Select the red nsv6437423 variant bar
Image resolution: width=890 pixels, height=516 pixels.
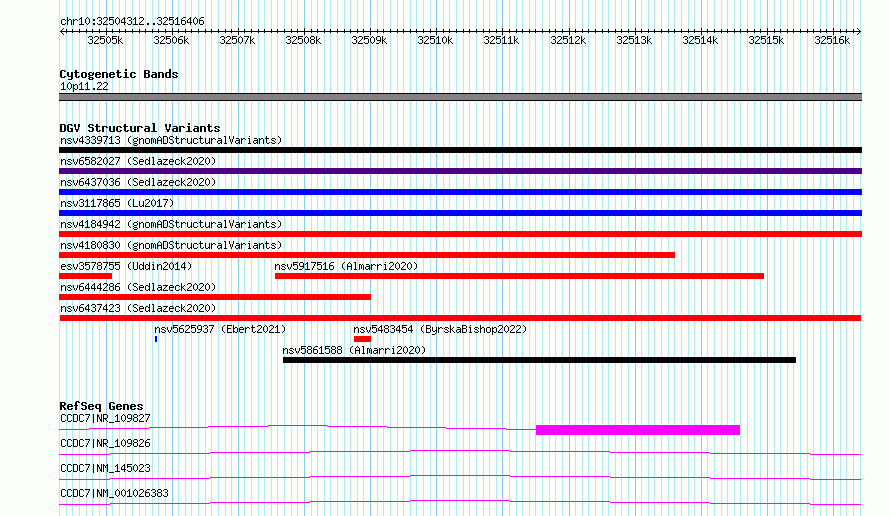coord(460,318)
